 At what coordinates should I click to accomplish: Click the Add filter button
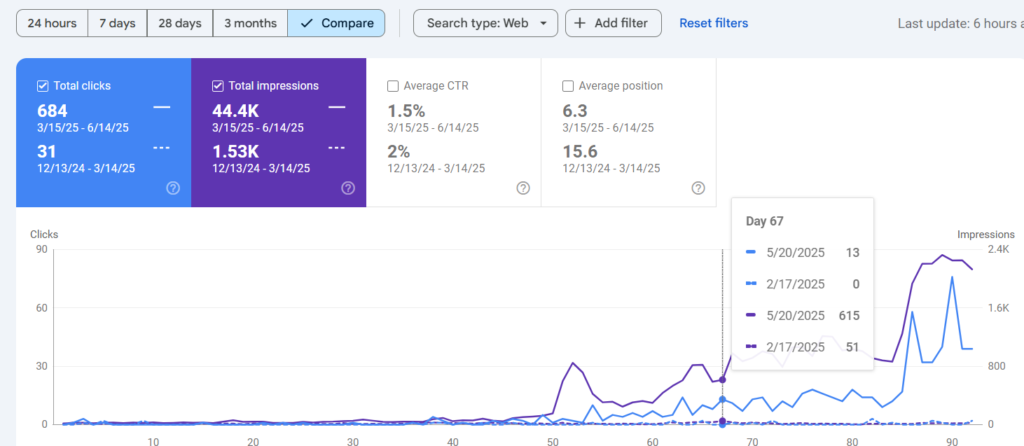click(x=613, y=23)
